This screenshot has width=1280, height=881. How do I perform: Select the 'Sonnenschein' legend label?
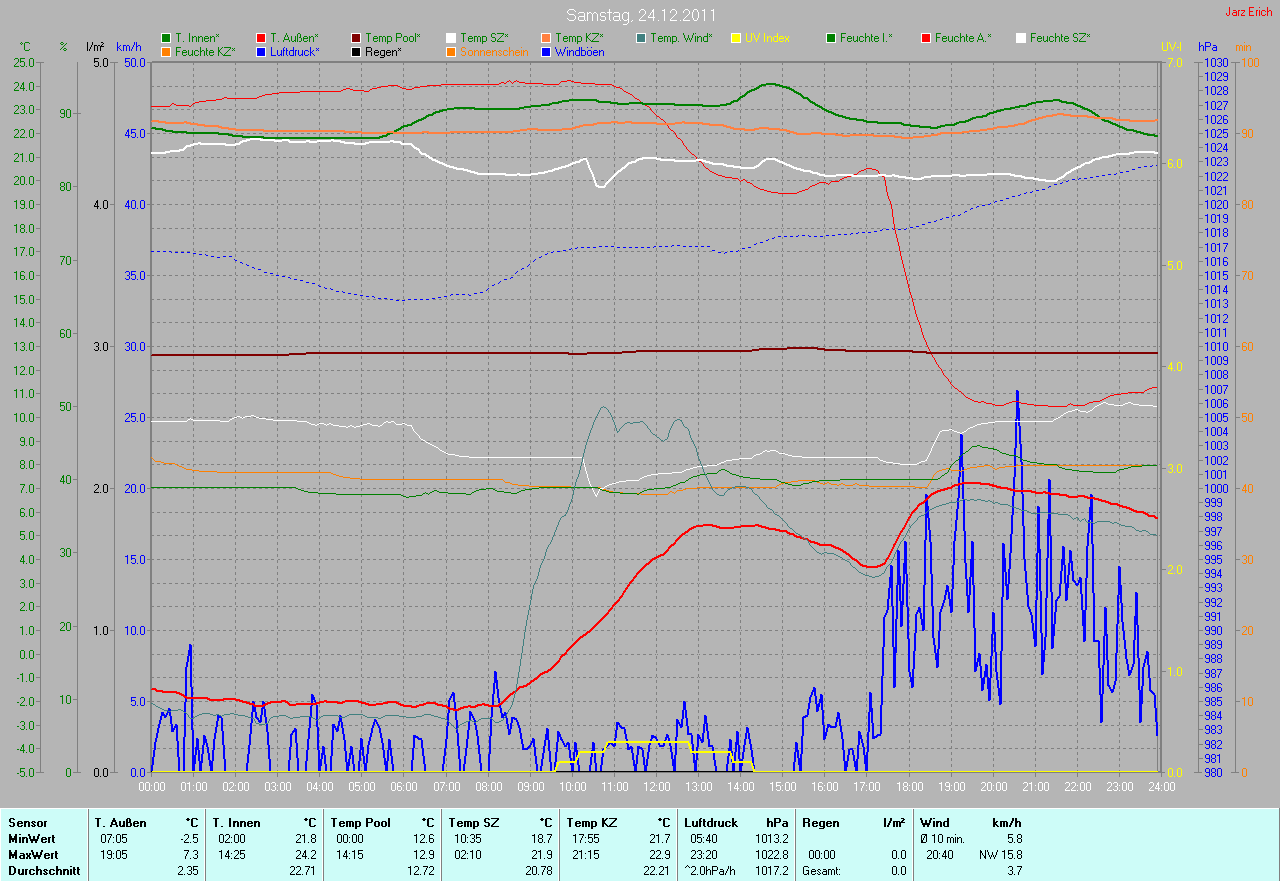click(492, 51)
